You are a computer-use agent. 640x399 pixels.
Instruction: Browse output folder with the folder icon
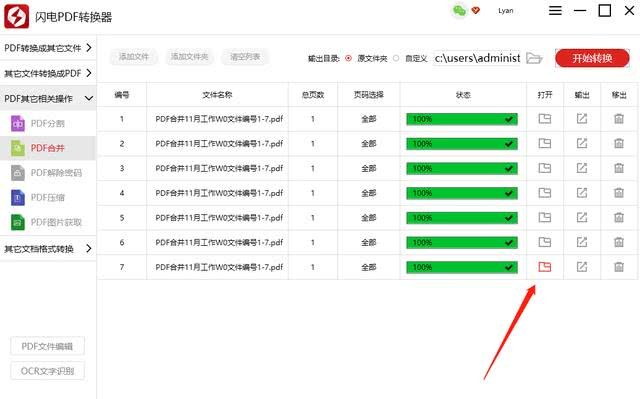[534, 58]
